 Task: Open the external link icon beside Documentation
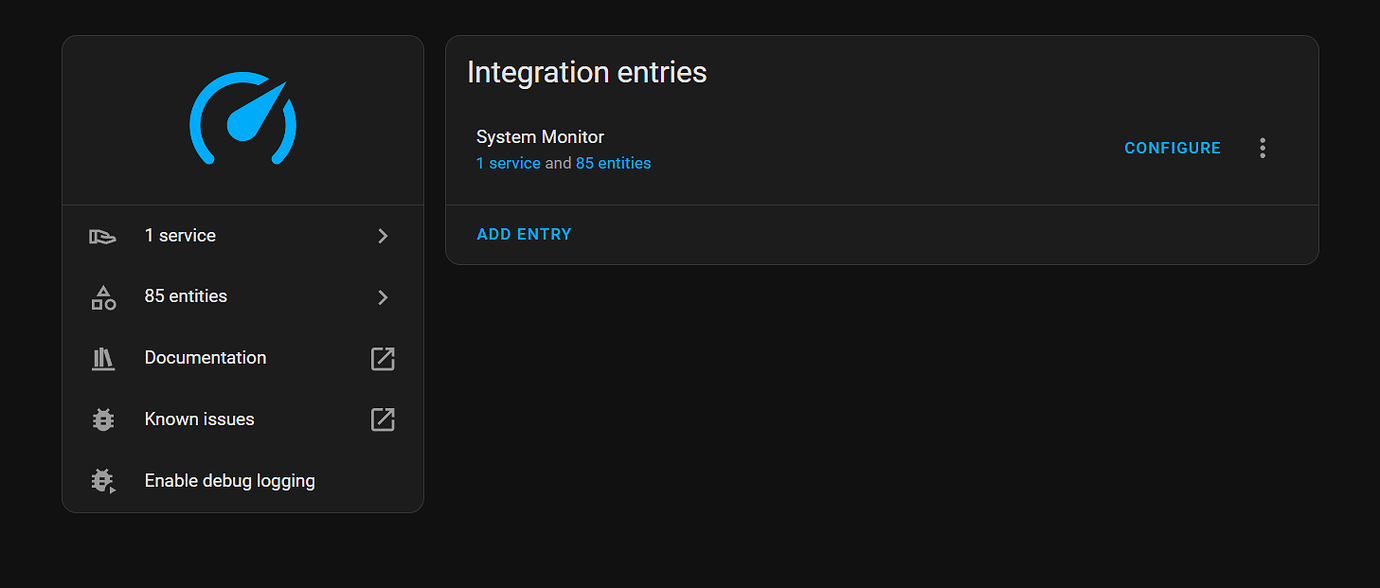[382, 358]
